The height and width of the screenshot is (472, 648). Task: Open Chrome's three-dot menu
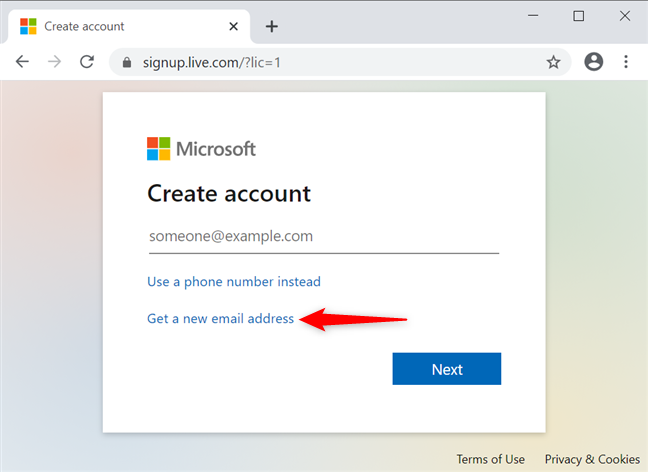[x=626, y=62]
